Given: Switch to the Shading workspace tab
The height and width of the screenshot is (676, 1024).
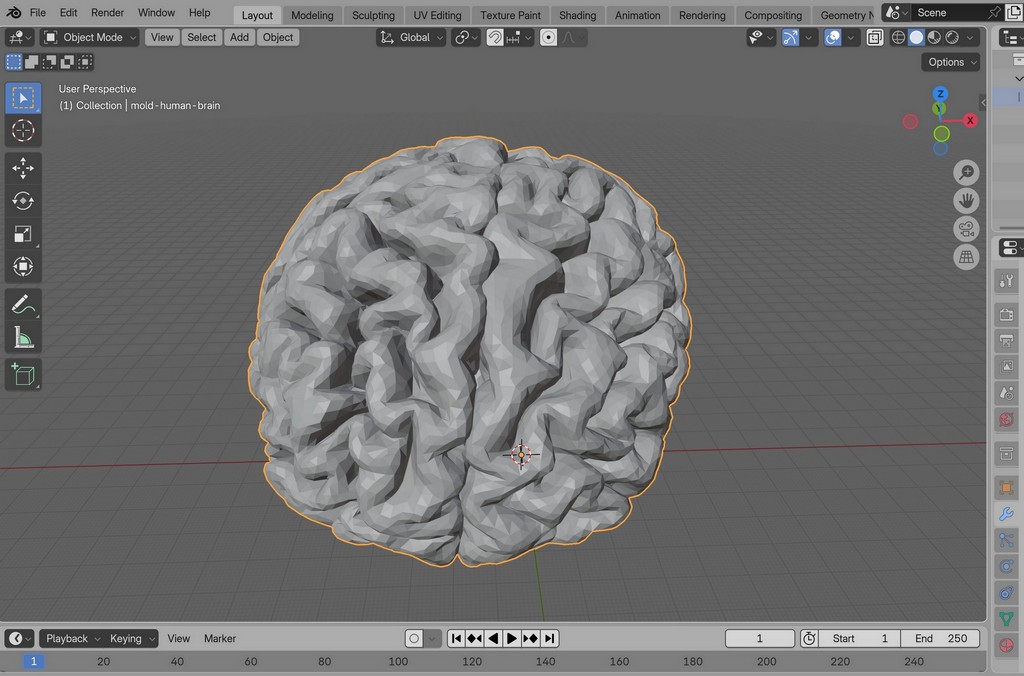Looking at the screenshot, I should click(577, 15).
